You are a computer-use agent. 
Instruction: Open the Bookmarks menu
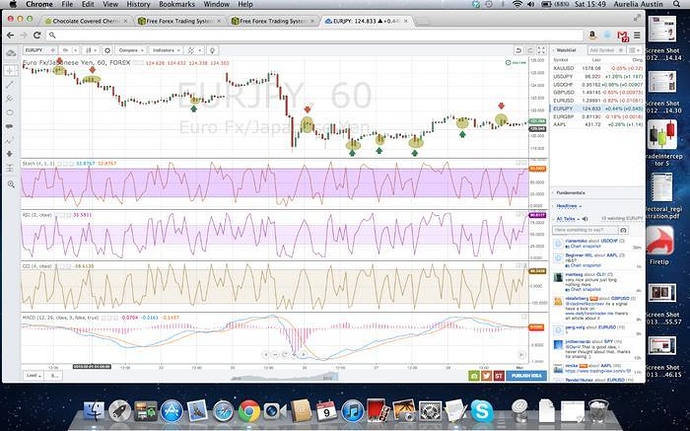click(x=177, y=4)
